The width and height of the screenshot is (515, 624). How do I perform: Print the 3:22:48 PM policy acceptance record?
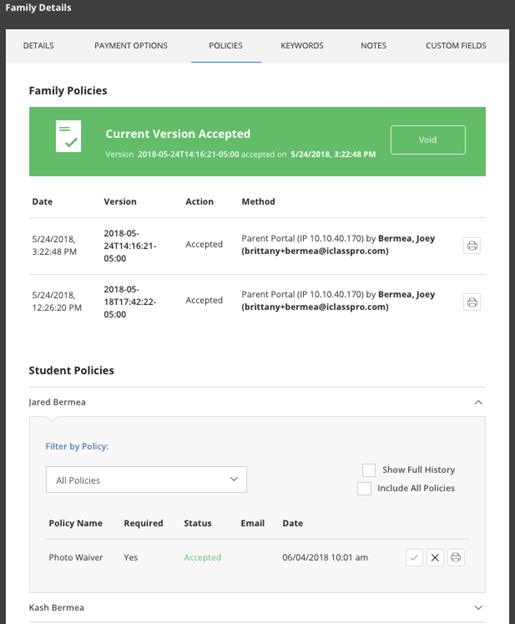click(472, 246)
